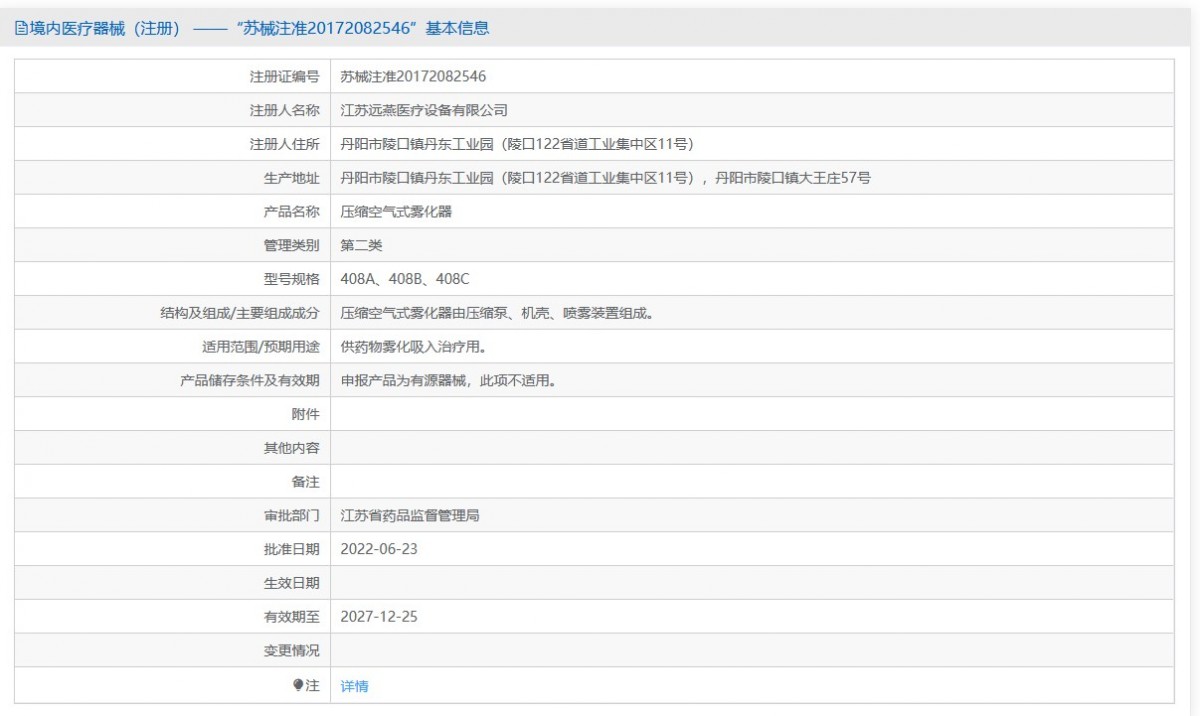
Task: Click the 生产地址 production address value
Action: coord(606,178)
